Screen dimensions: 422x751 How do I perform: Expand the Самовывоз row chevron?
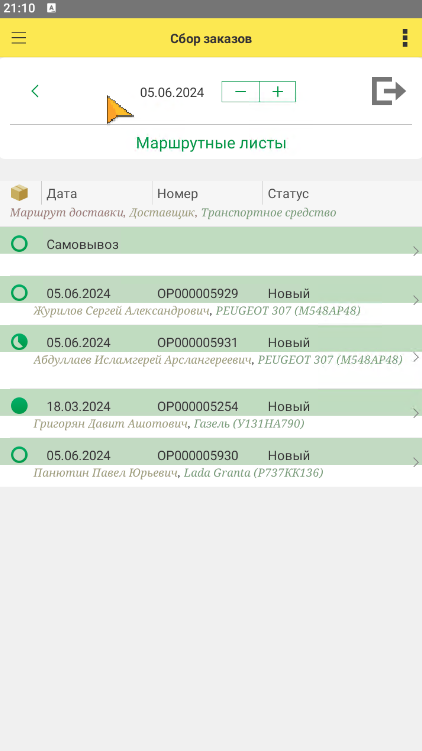coord(416,251)
